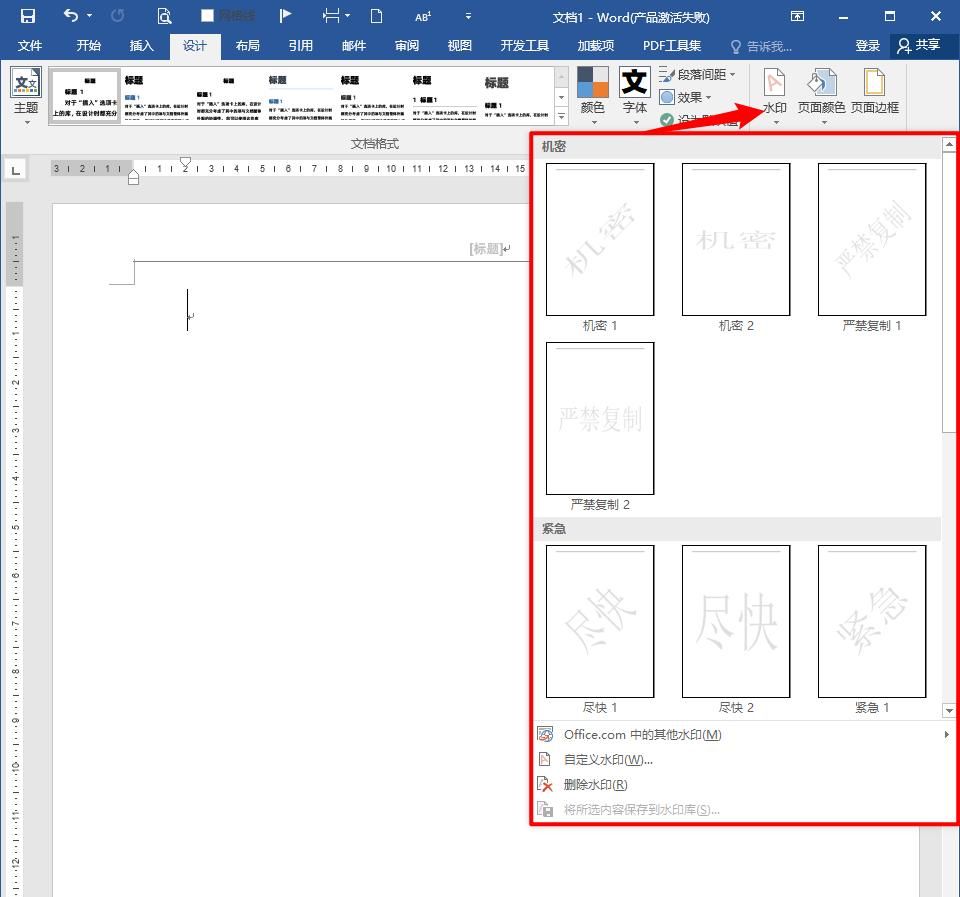Select the 机密 1 watermark thumbnail

[600, 239]
